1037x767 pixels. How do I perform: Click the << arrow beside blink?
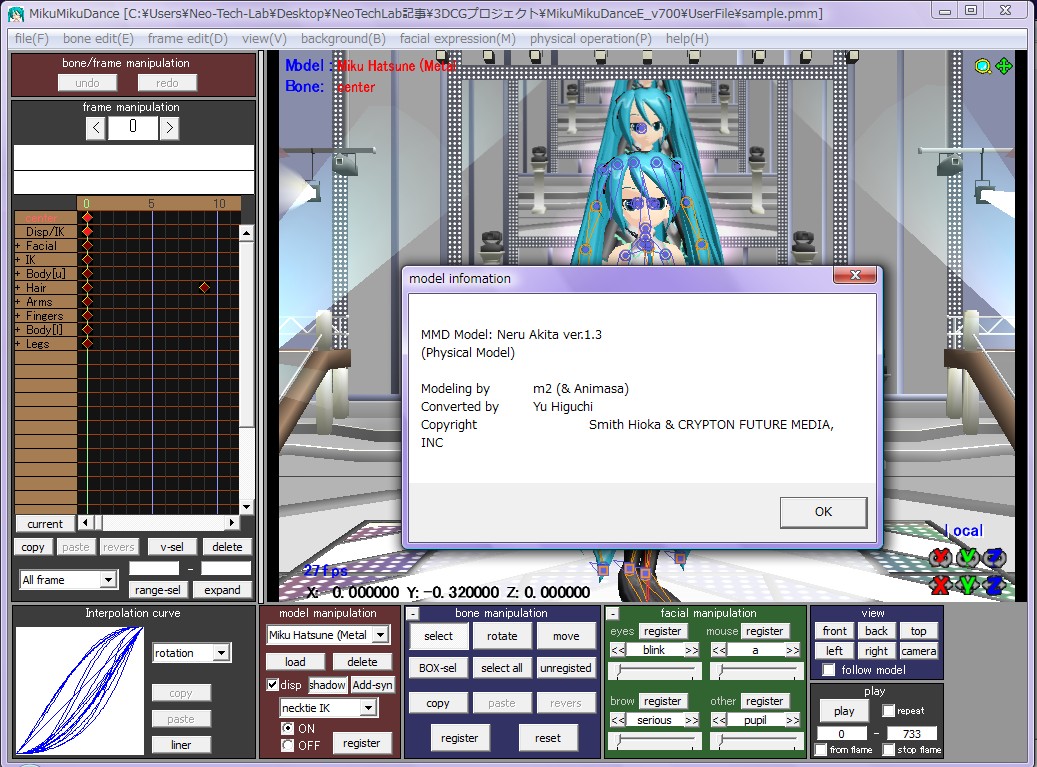(x=618, y=650)
